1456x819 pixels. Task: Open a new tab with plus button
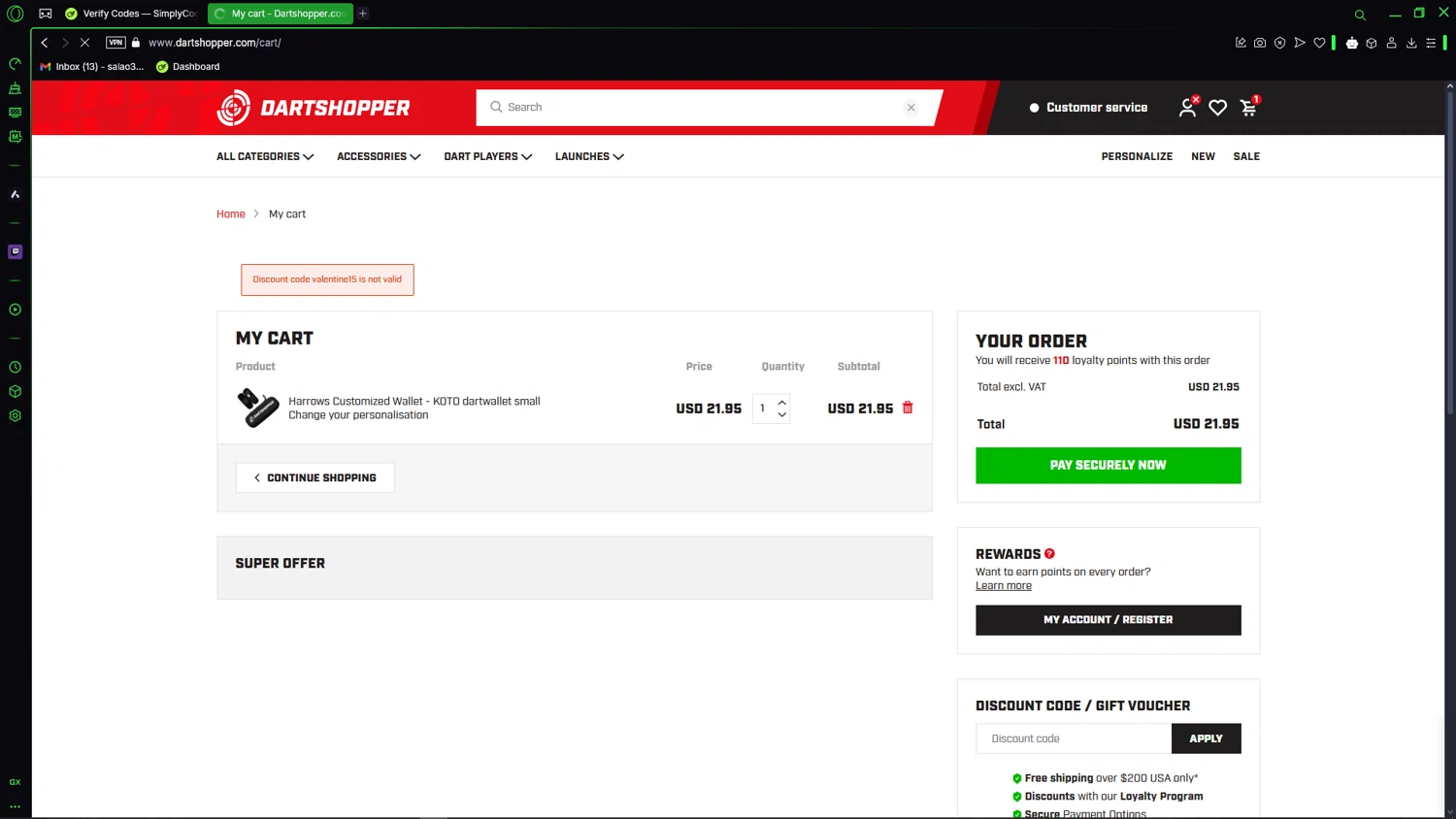coord(362,14)
